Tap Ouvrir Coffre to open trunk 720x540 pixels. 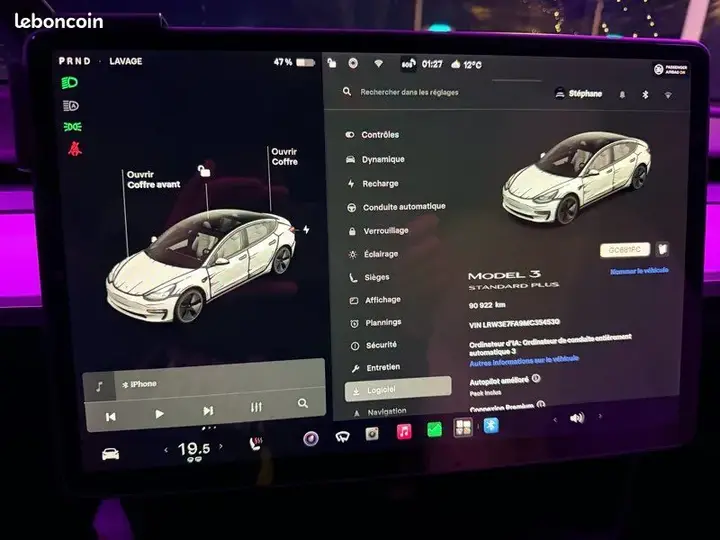(284, 157)
